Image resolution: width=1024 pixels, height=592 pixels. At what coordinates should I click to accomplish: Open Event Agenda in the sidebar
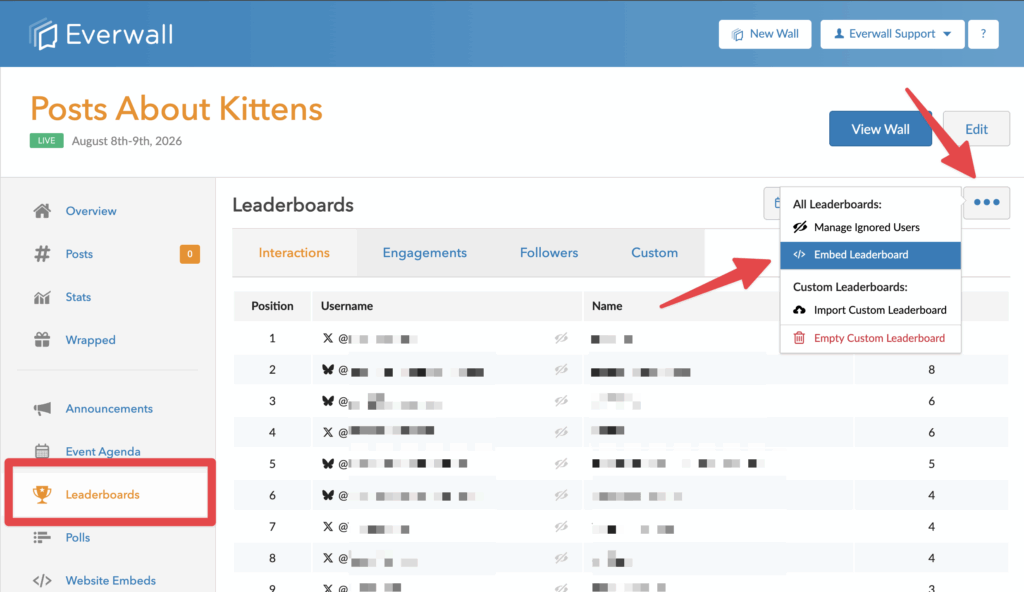(103, 452)
